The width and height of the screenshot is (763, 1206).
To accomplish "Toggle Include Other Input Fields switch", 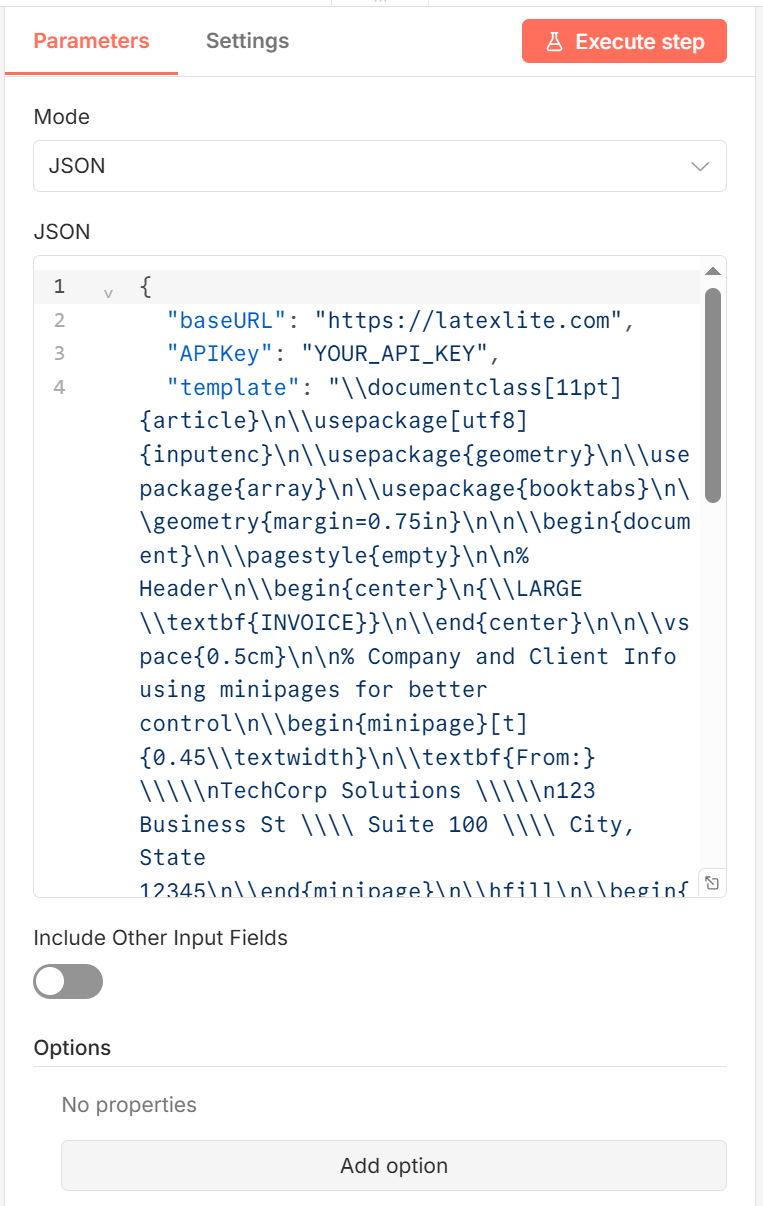I will point(68,981).
